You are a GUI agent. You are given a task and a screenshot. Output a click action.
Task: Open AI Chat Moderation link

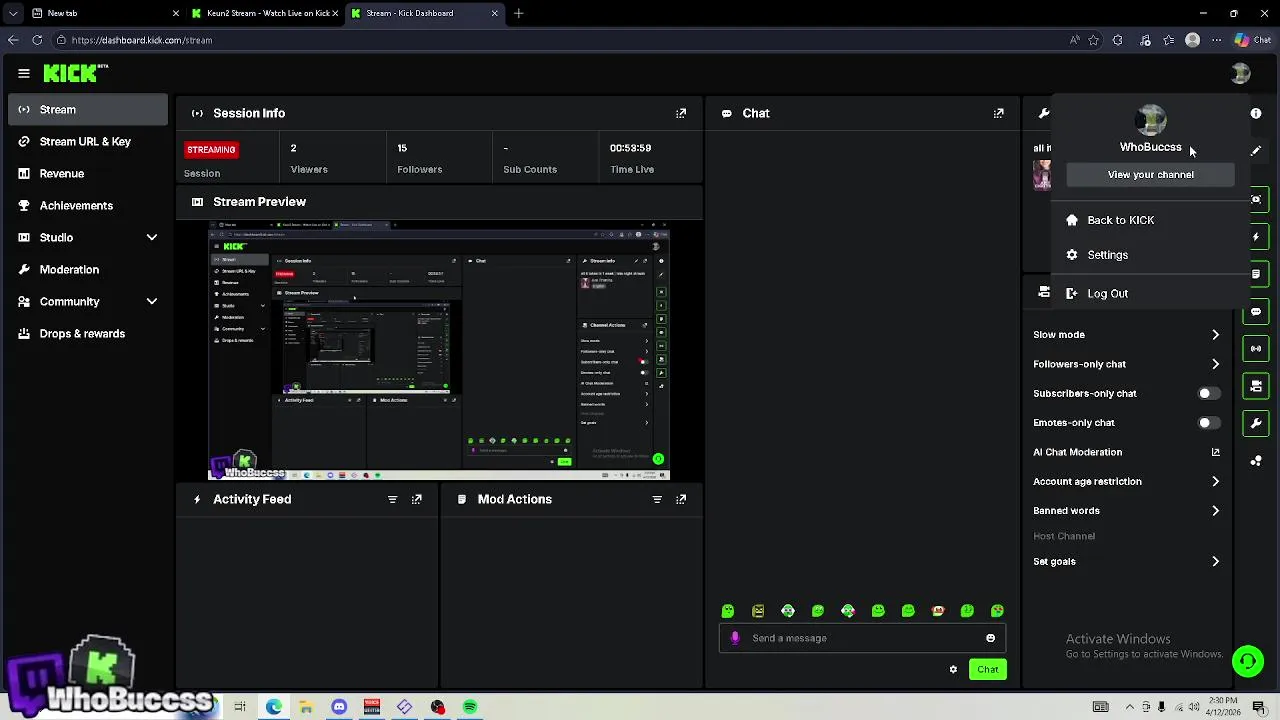pos(1127,452)
